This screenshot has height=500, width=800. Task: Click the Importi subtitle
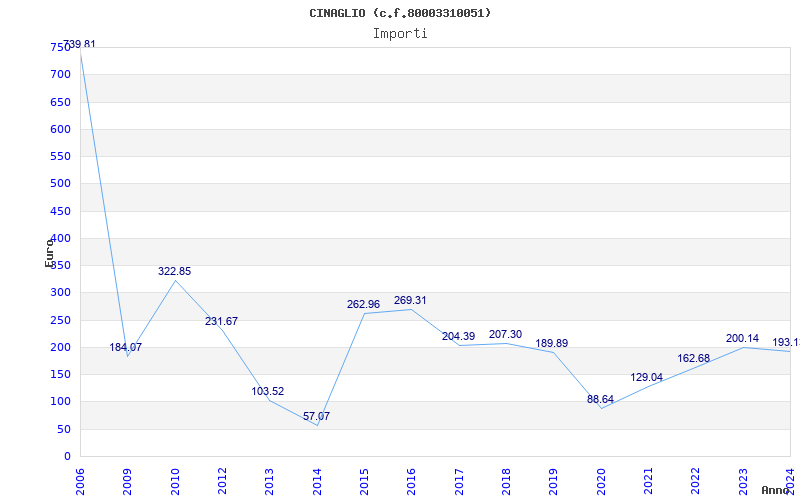click(400, 34)
